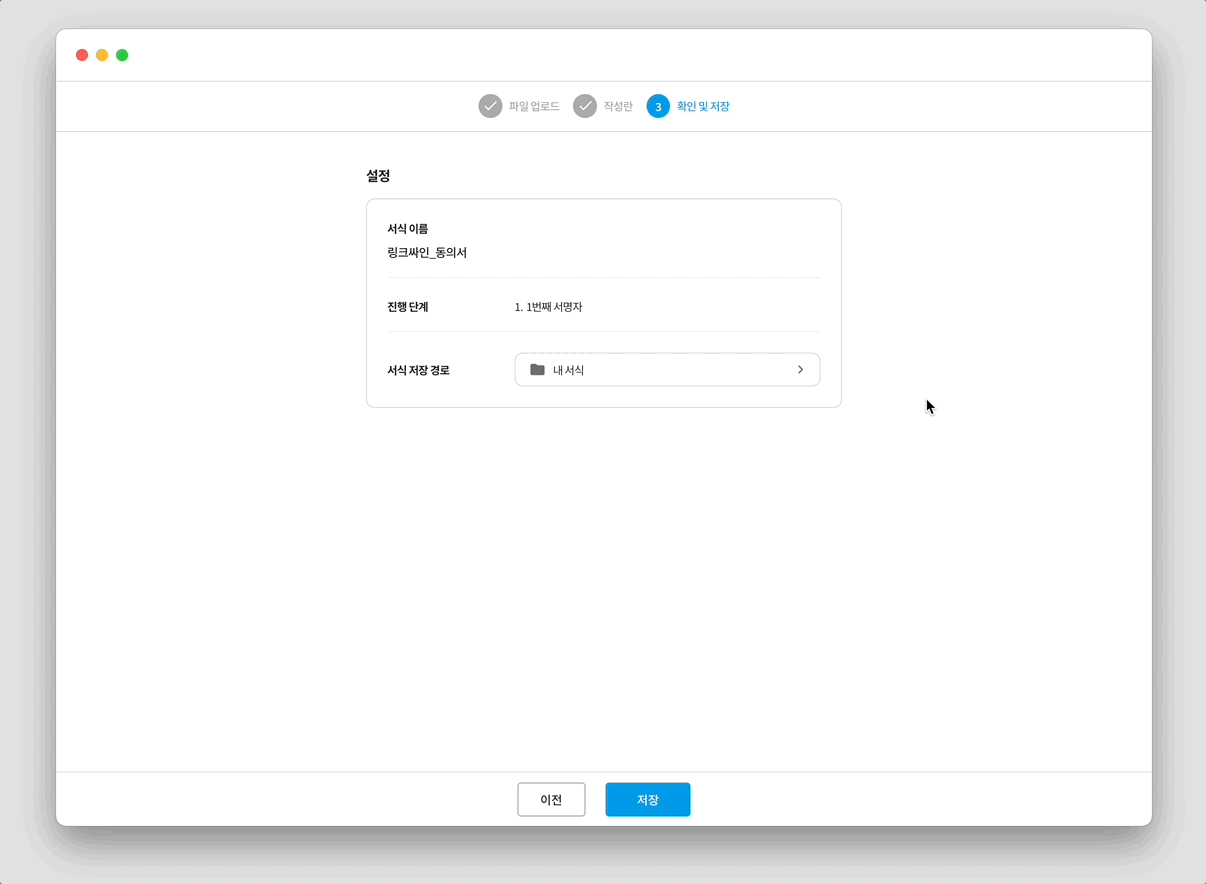Expand the 내 서식 chevron arrow
1206x884 pixels.
[800, 370]
